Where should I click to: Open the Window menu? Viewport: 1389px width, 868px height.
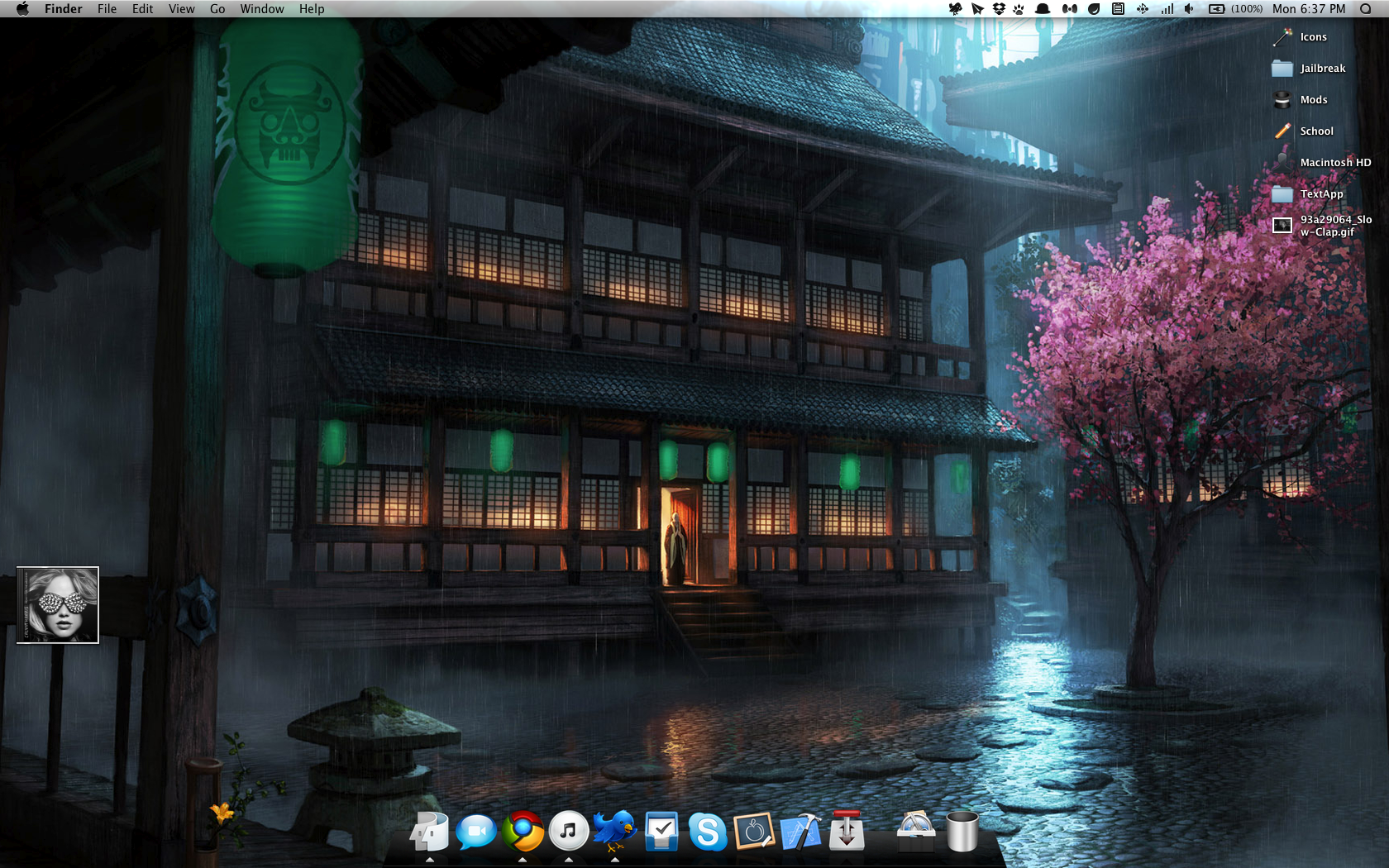coord(262,9)
